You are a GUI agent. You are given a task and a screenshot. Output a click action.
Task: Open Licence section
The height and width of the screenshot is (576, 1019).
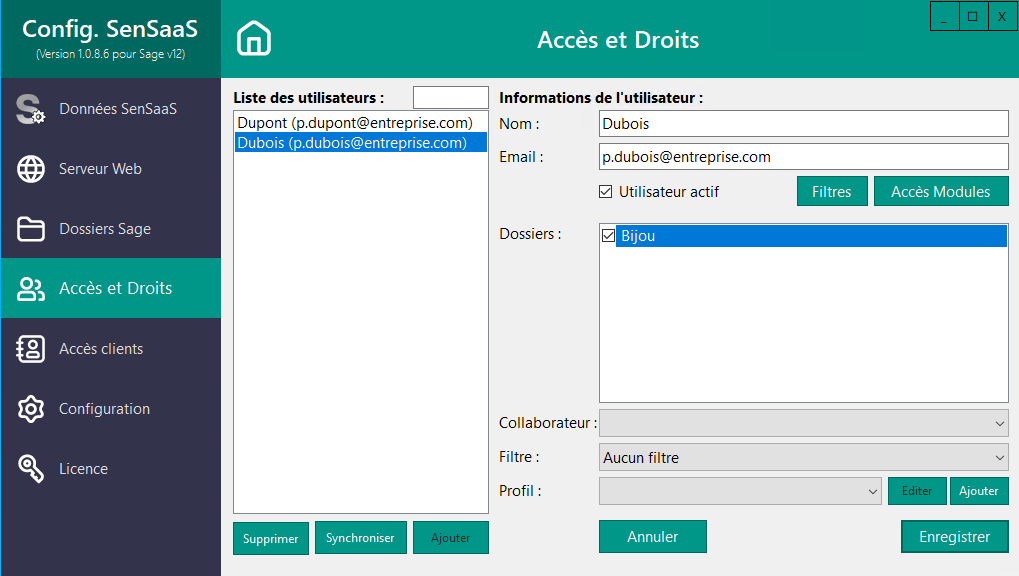tap(110, 469)
